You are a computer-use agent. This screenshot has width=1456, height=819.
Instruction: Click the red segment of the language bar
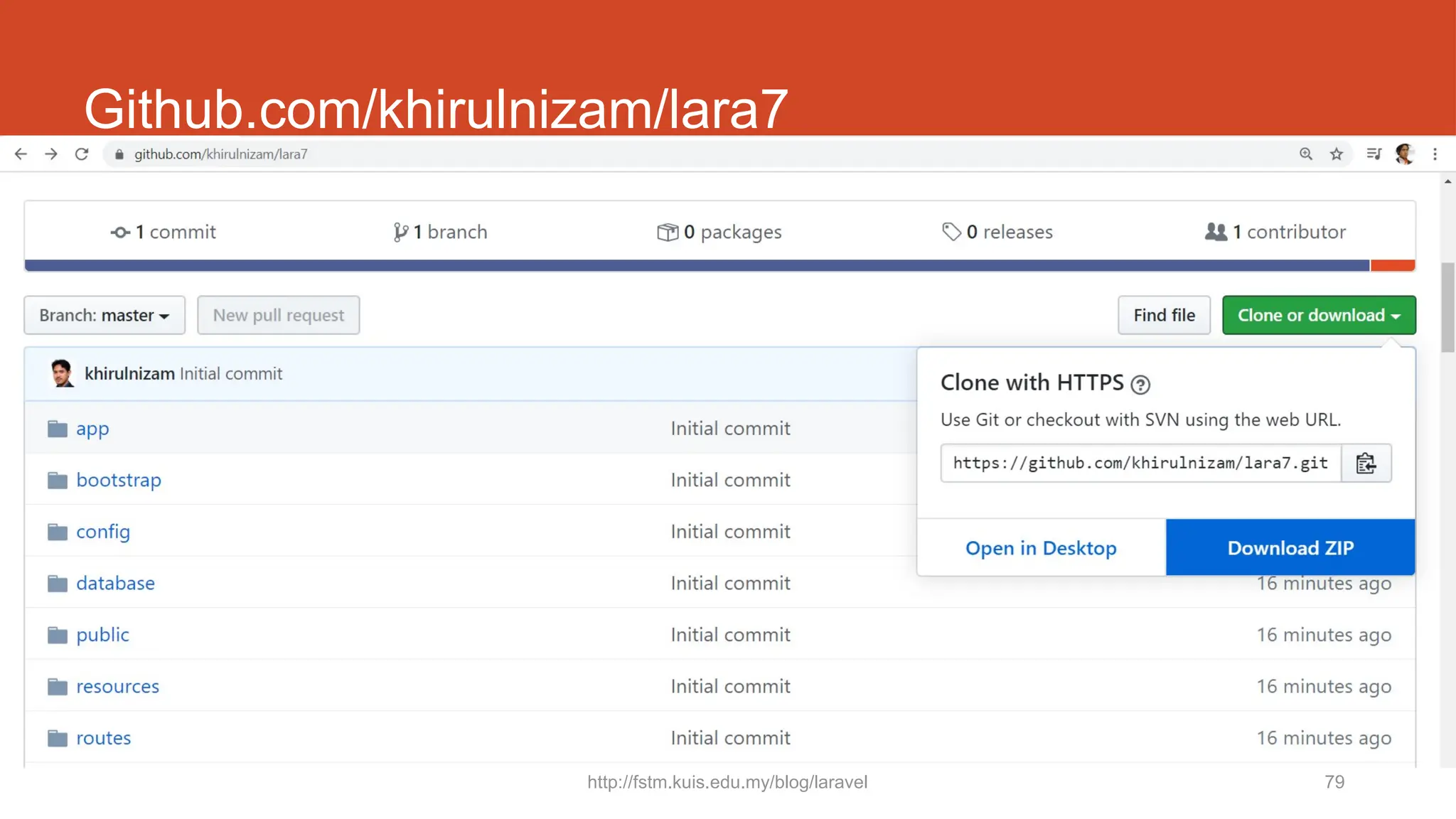coord(1392,266)
